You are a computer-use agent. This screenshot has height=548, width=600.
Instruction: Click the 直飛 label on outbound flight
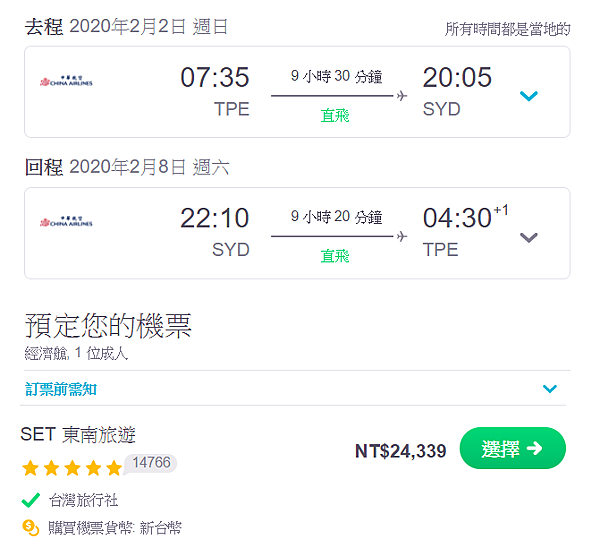click(x=335, y=115)
